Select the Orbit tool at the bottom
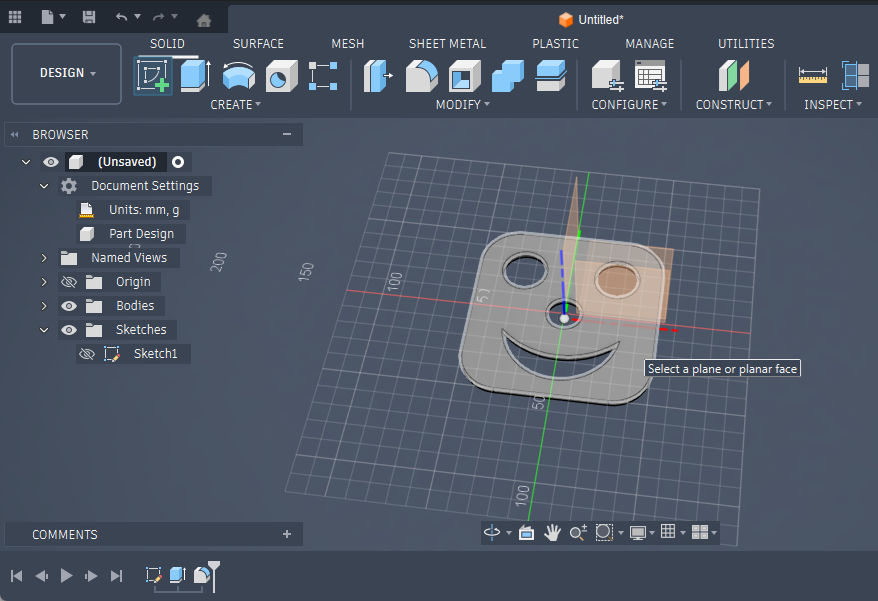Screen dimensions: 878x601 coord(492,532)
